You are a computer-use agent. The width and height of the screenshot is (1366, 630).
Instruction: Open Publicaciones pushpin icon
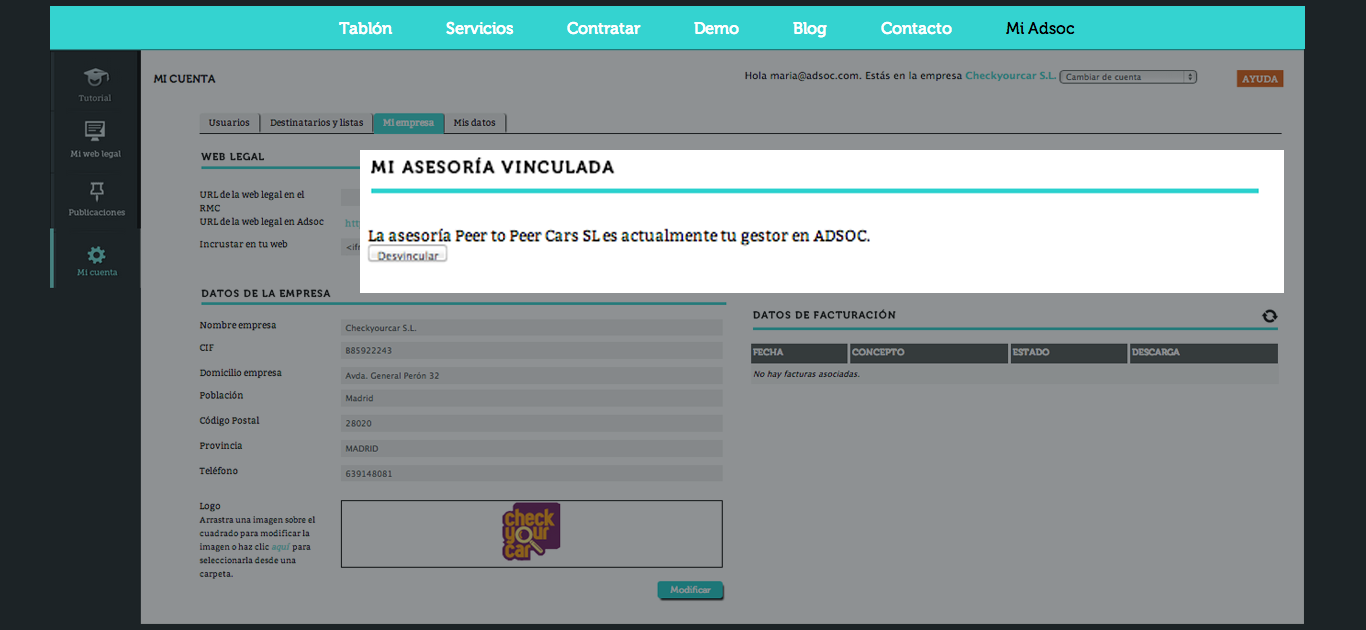click(x=97, y=190)
